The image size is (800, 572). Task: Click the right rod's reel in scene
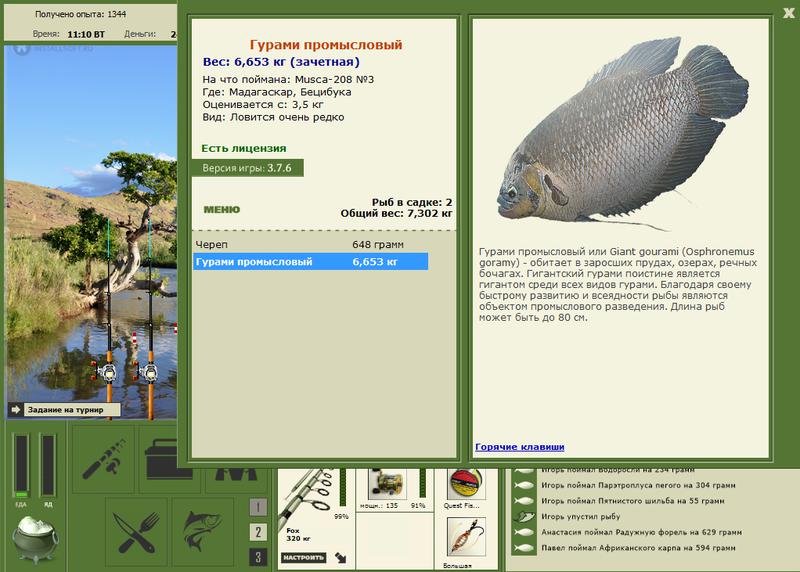(x=149, y=371)
